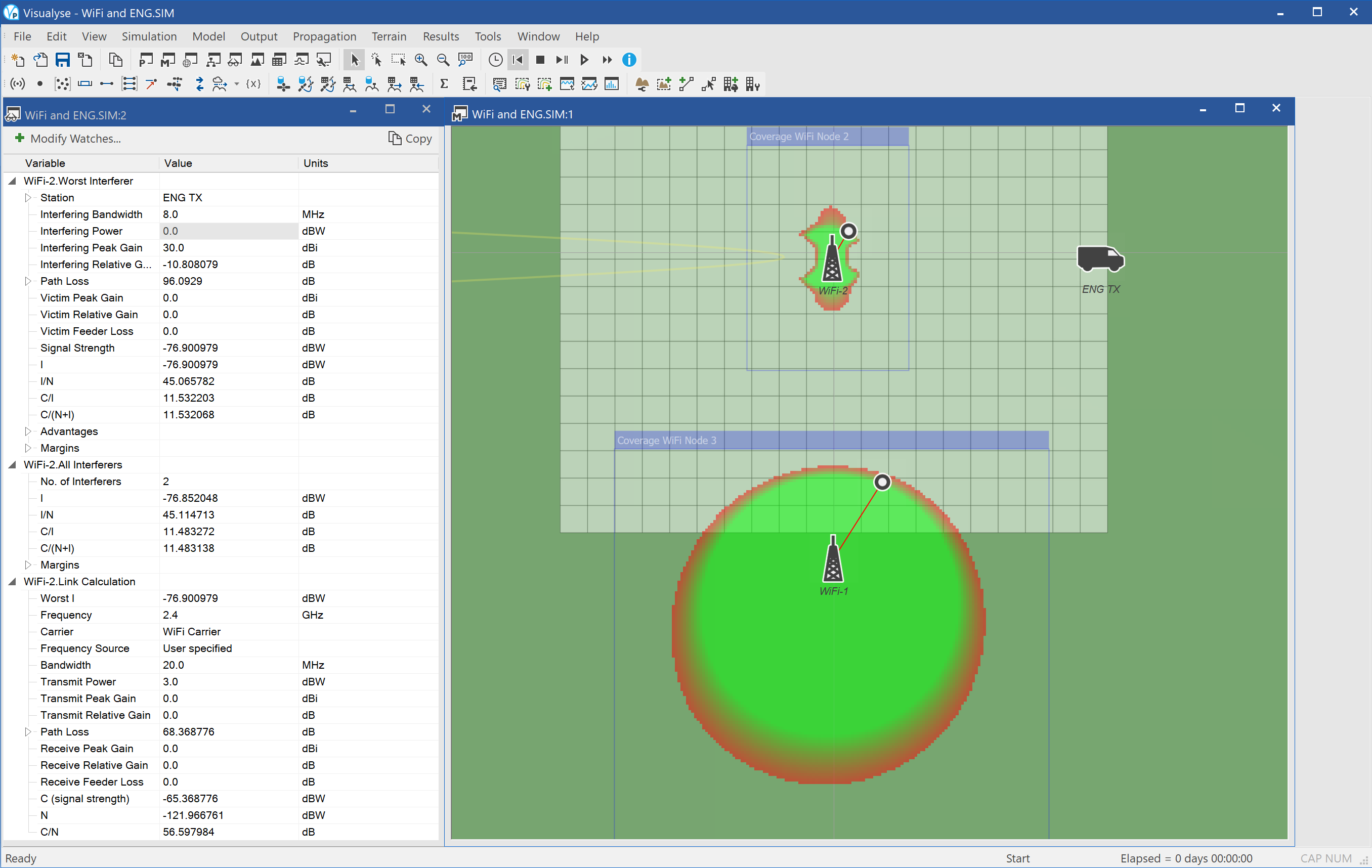Click the blue information icon
The height and width of the screenshot is (868, 1372).
(629, 60)
